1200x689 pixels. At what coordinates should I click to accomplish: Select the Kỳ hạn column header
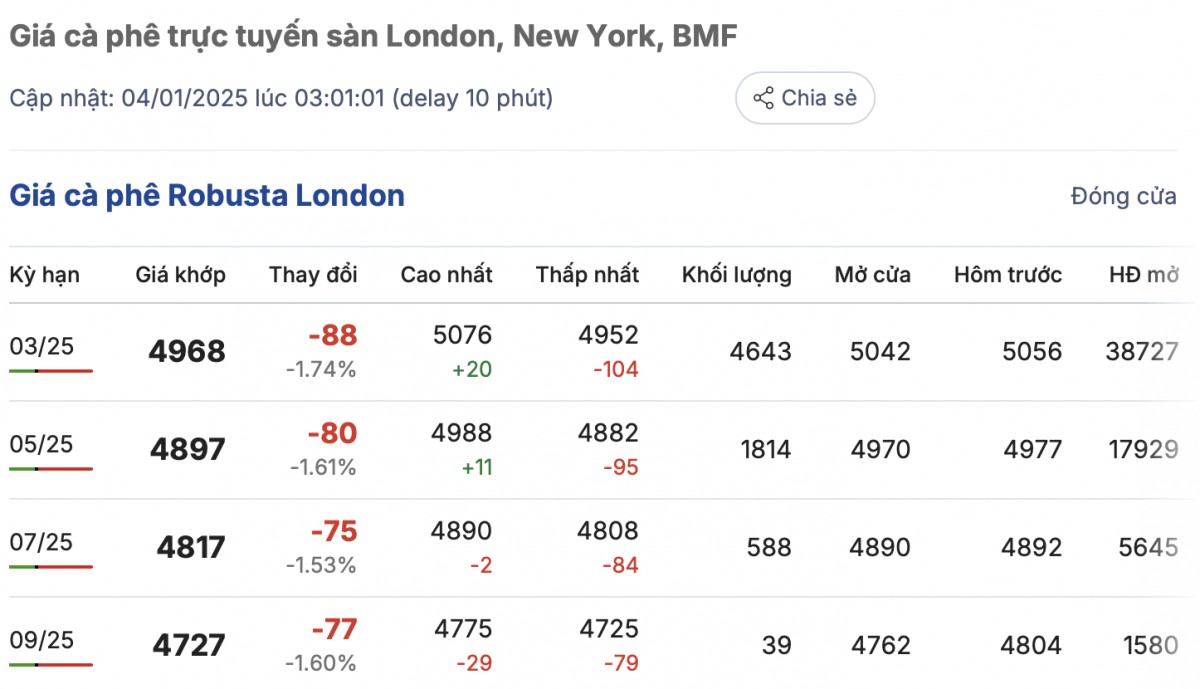(x=45, y=275)
